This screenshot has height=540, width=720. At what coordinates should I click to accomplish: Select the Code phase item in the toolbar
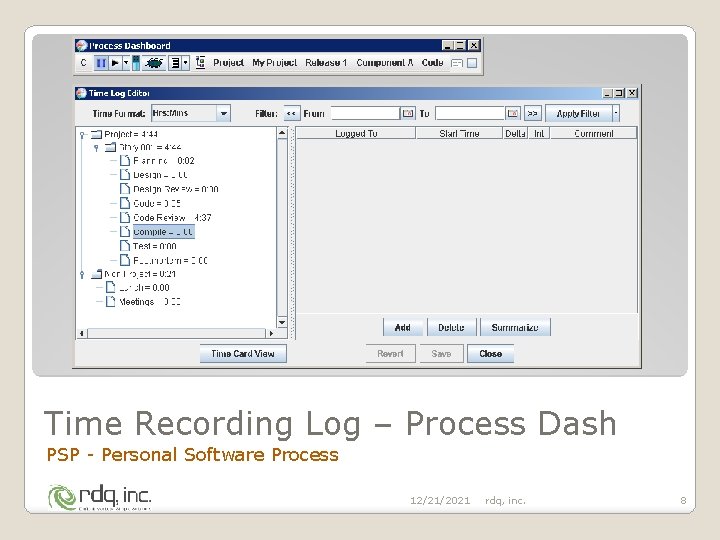click(x=432, y=63)
